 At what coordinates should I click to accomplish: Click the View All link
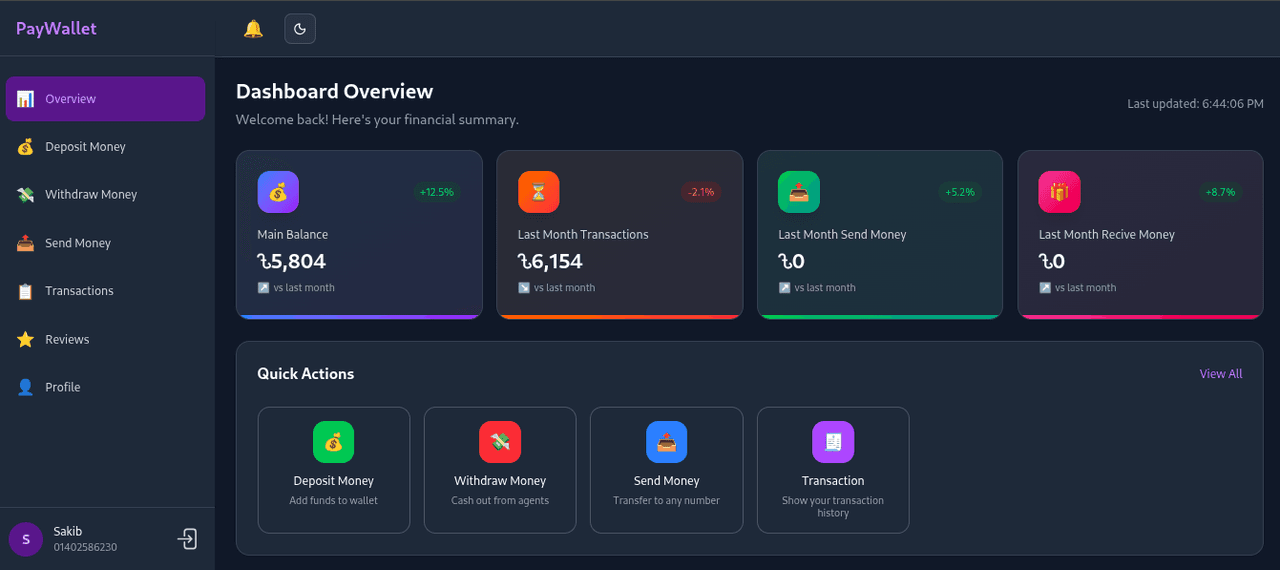pos(1220,374)
